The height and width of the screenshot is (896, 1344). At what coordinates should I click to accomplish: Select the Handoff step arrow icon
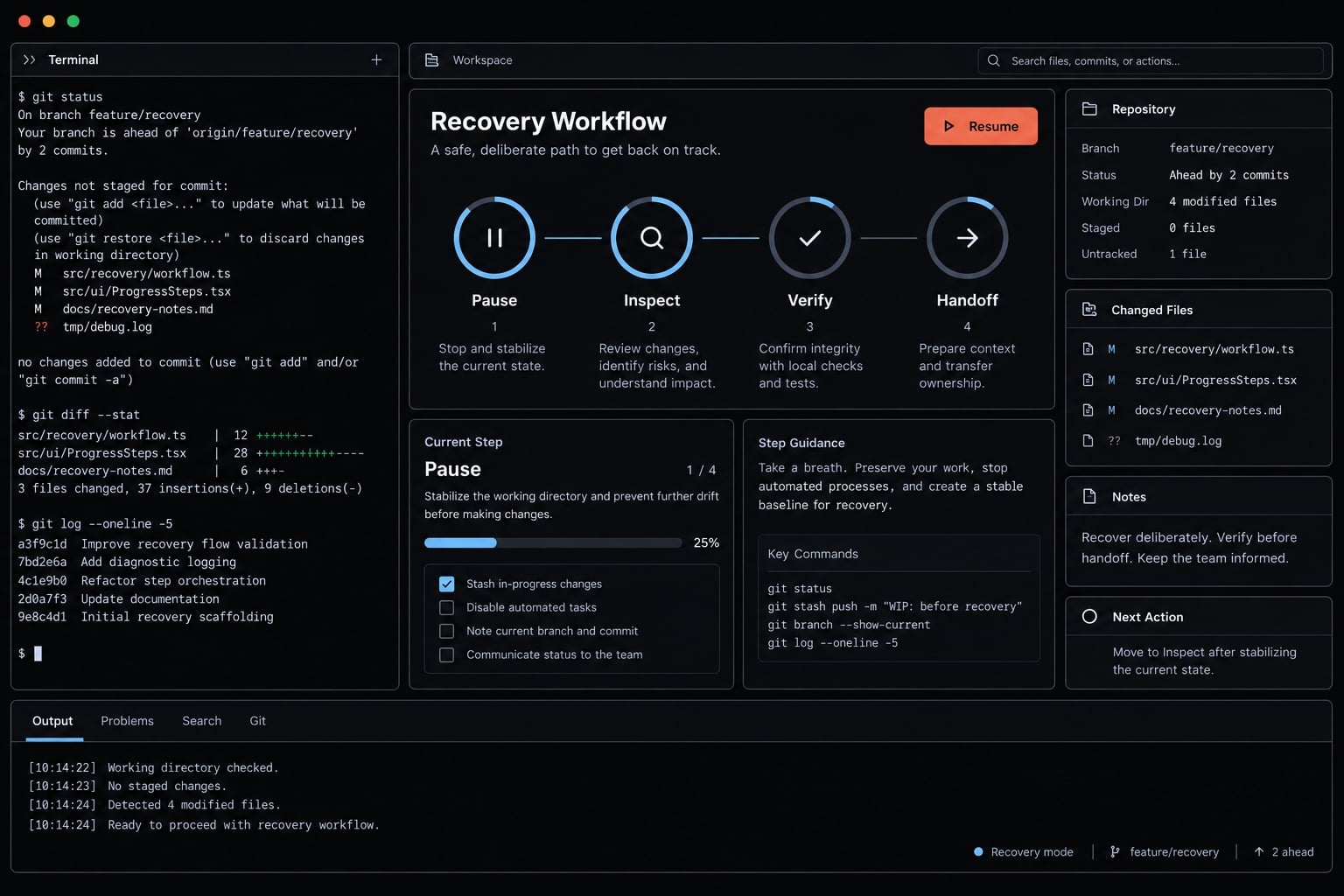pos(967,237)
